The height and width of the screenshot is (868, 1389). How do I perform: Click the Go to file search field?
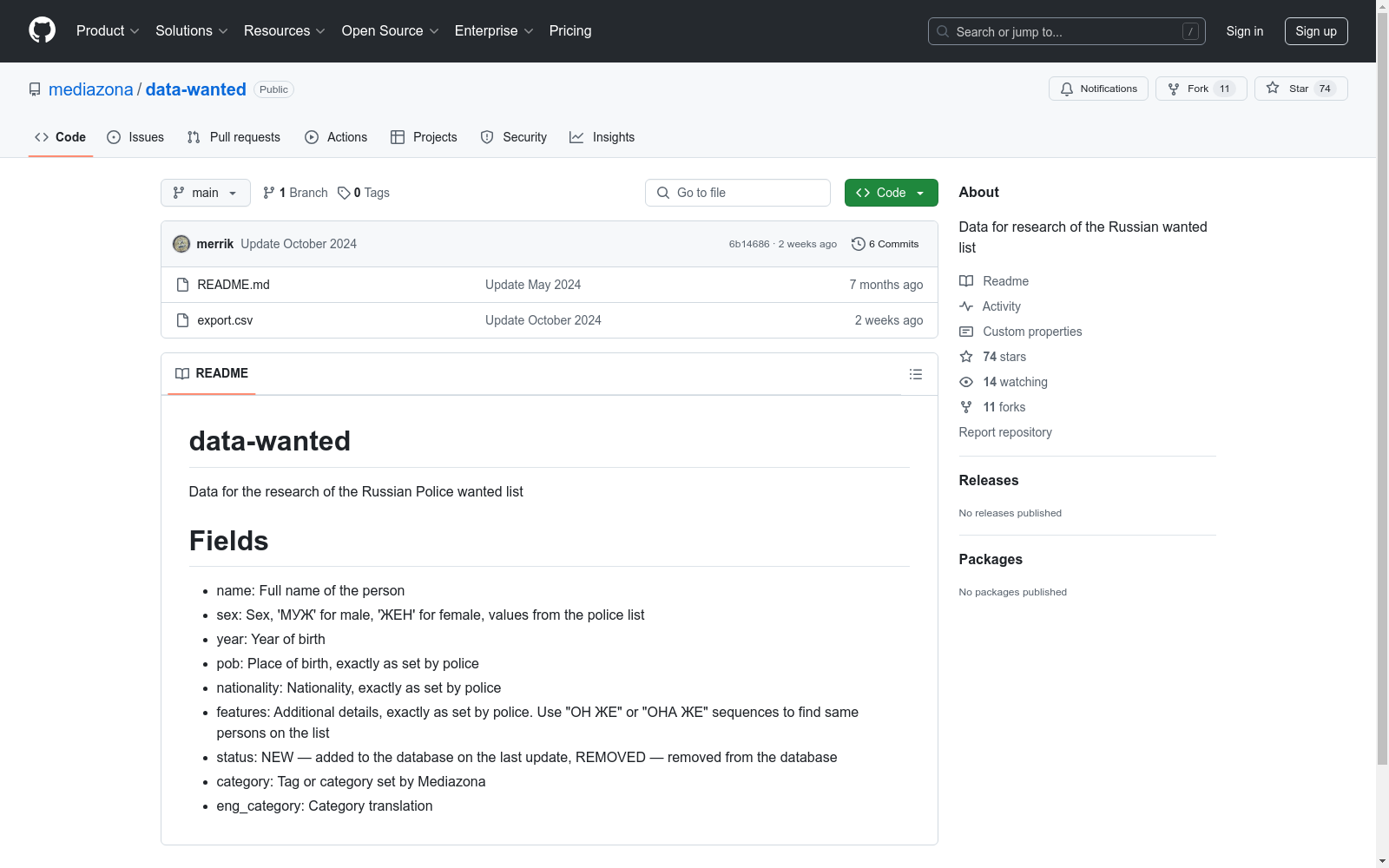(x=738, y=193)
